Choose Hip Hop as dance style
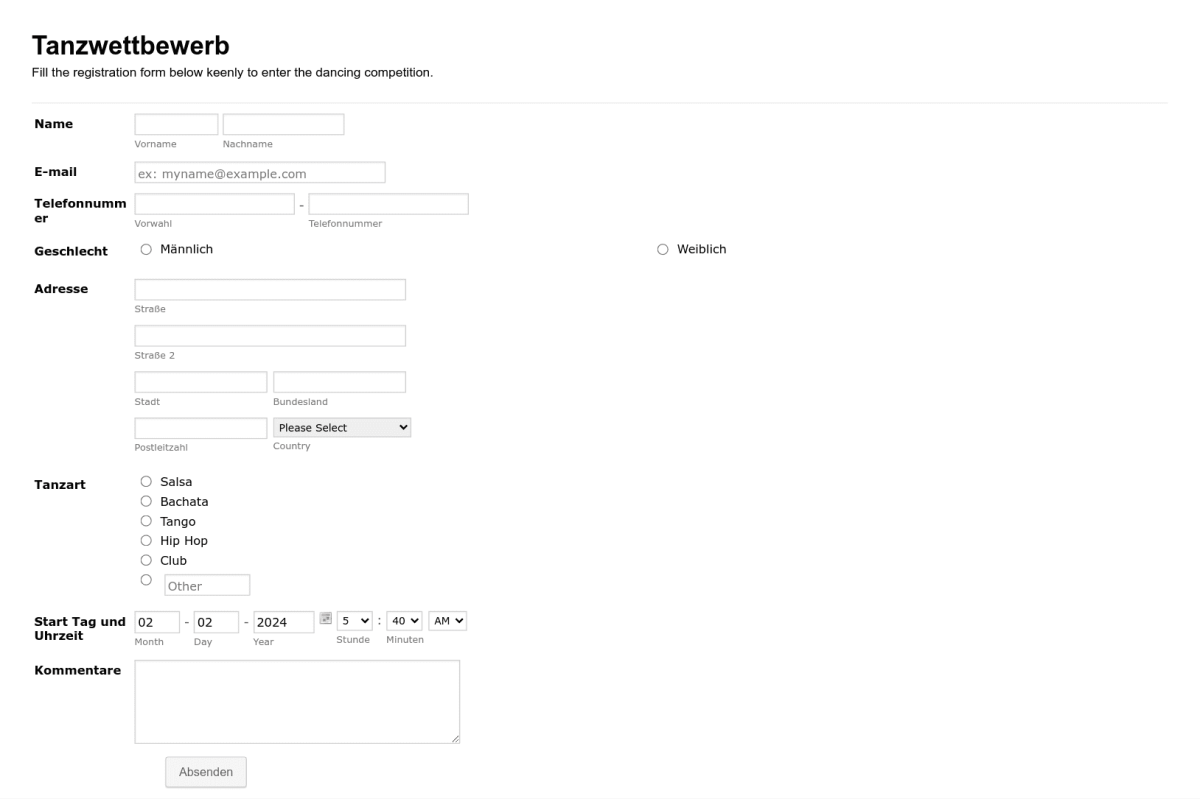Screen dimensions: 1200x799 [146, 540]
